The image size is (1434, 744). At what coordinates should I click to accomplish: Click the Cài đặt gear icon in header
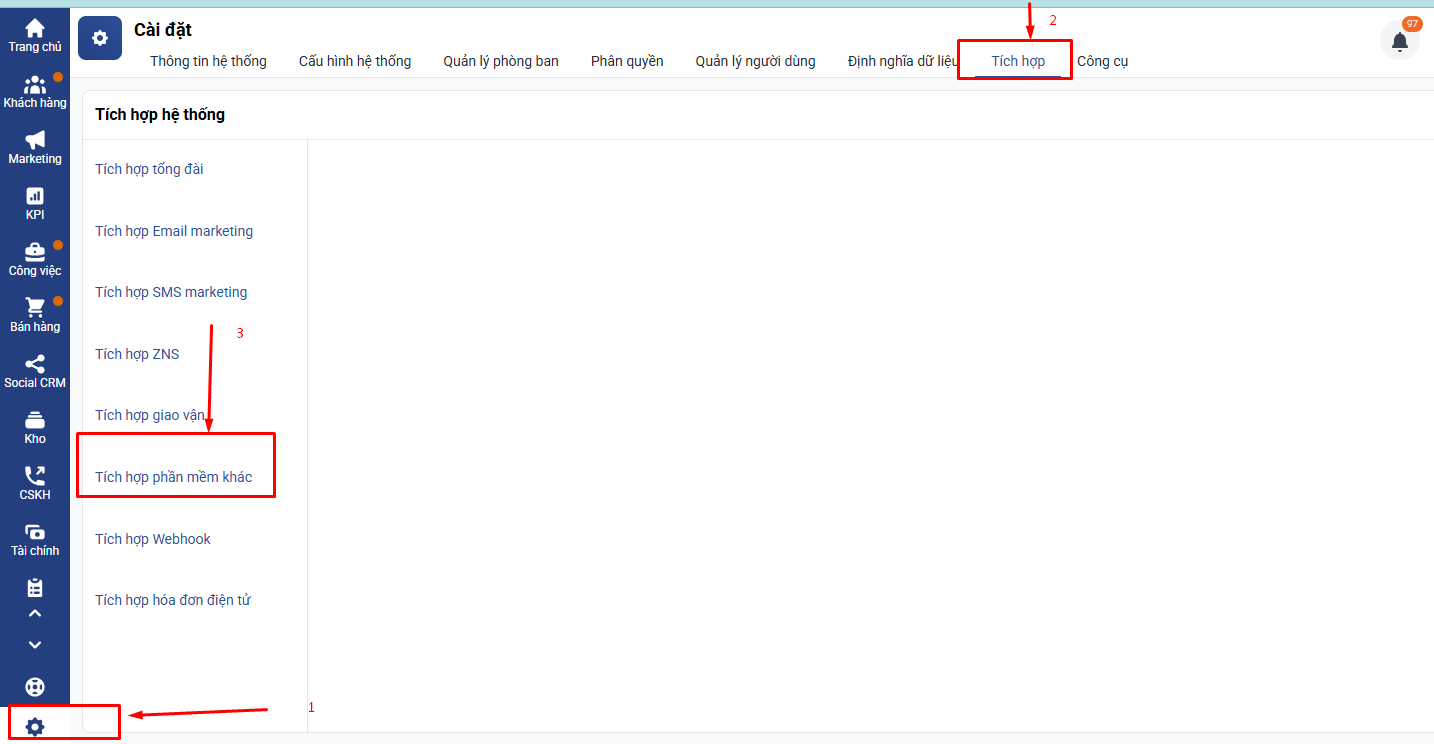click(x=100, y=38)
